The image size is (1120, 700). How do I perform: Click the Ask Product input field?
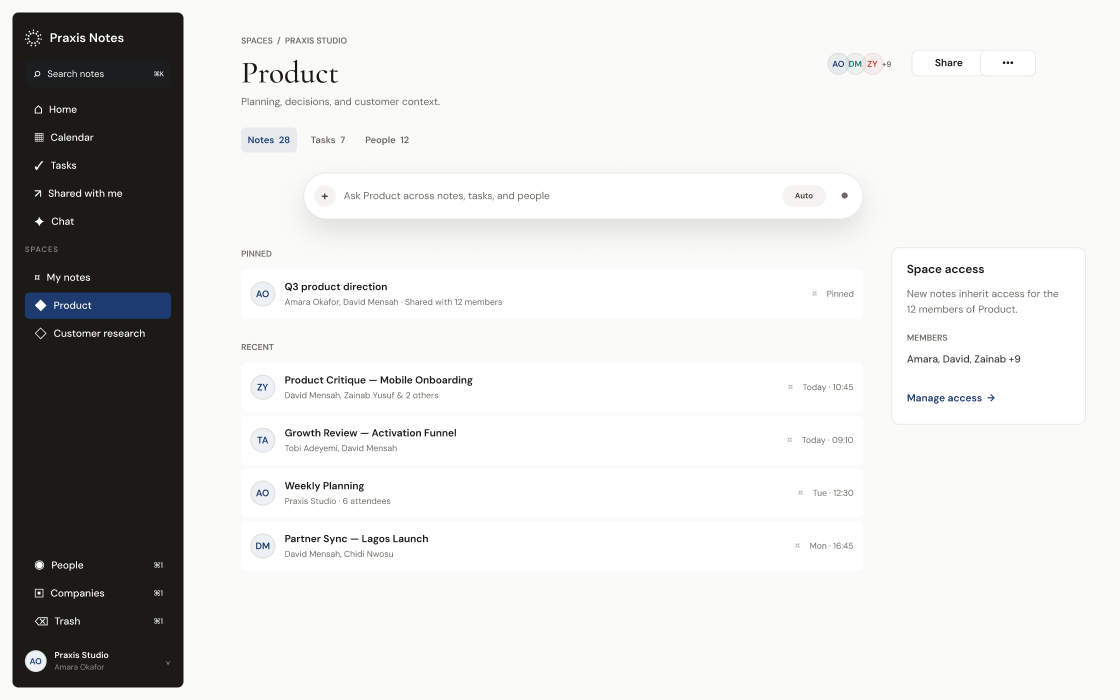click(x=557, y=196)
